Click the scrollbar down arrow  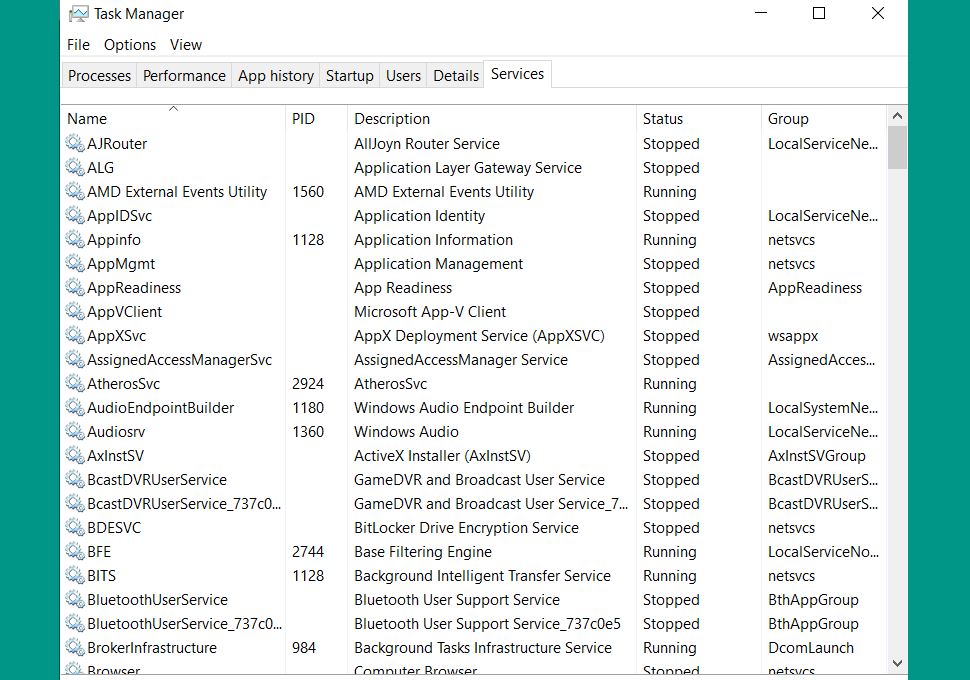[x=898, y=663]
